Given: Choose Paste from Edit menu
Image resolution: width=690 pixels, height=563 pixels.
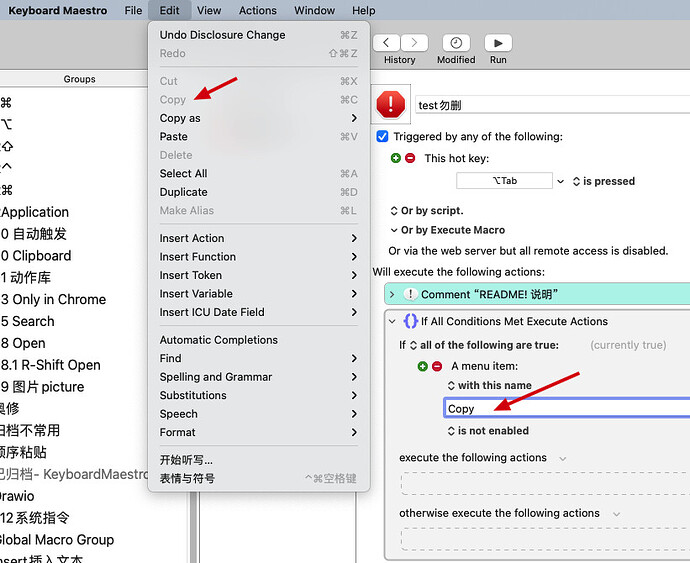Looking at the screenshot, I should tap(259, 136).
